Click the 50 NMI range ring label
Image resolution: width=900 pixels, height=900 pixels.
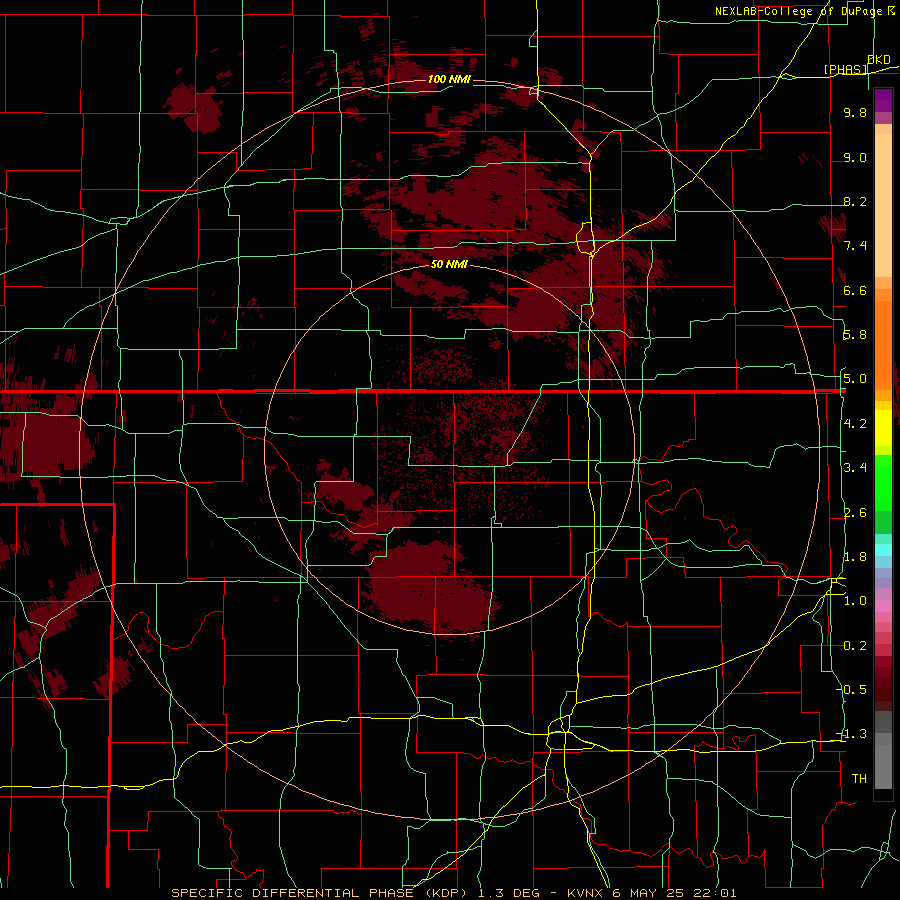tap(449, 264)
